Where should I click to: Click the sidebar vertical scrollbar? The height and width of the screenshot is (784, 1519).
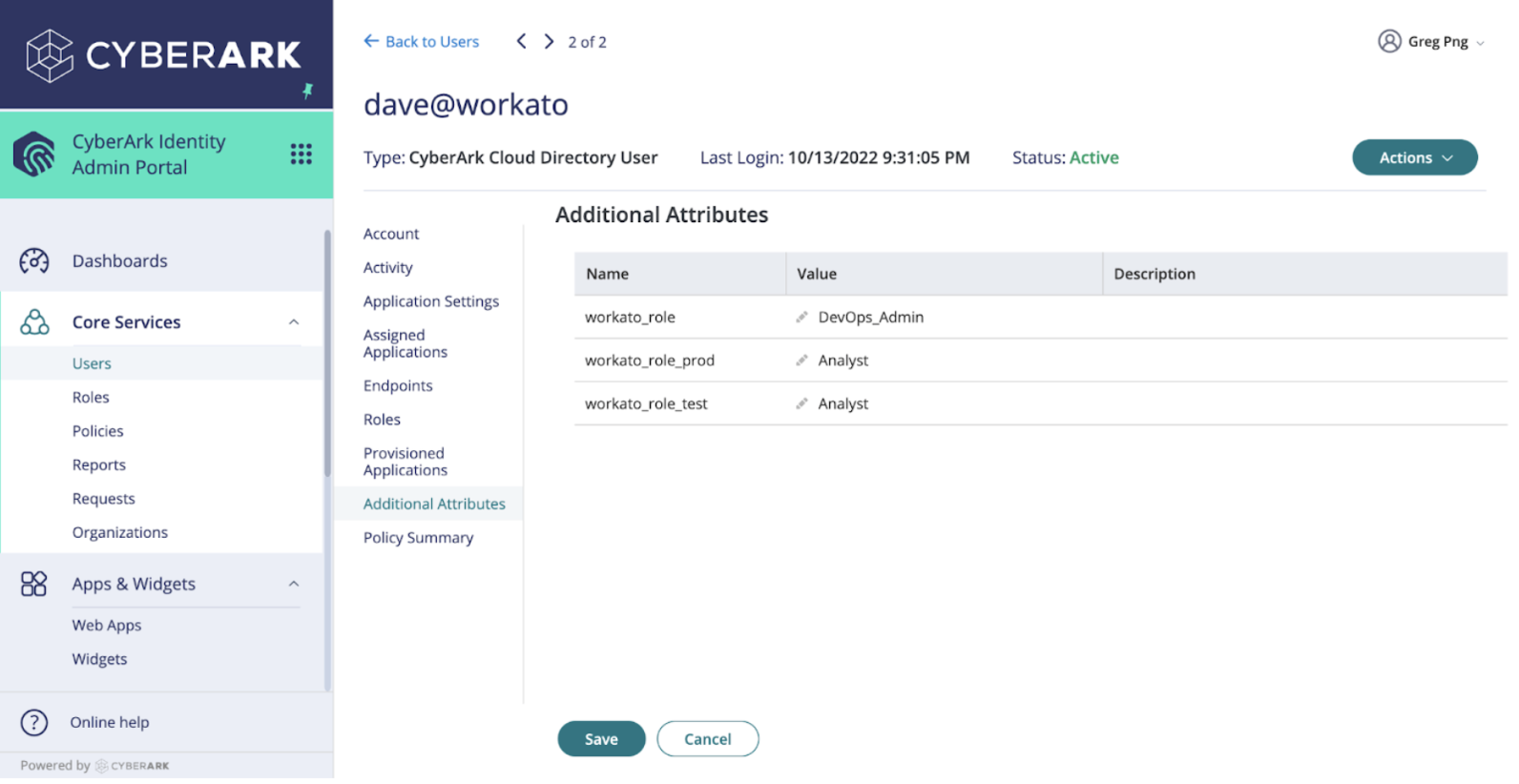[x=327, y=353]
